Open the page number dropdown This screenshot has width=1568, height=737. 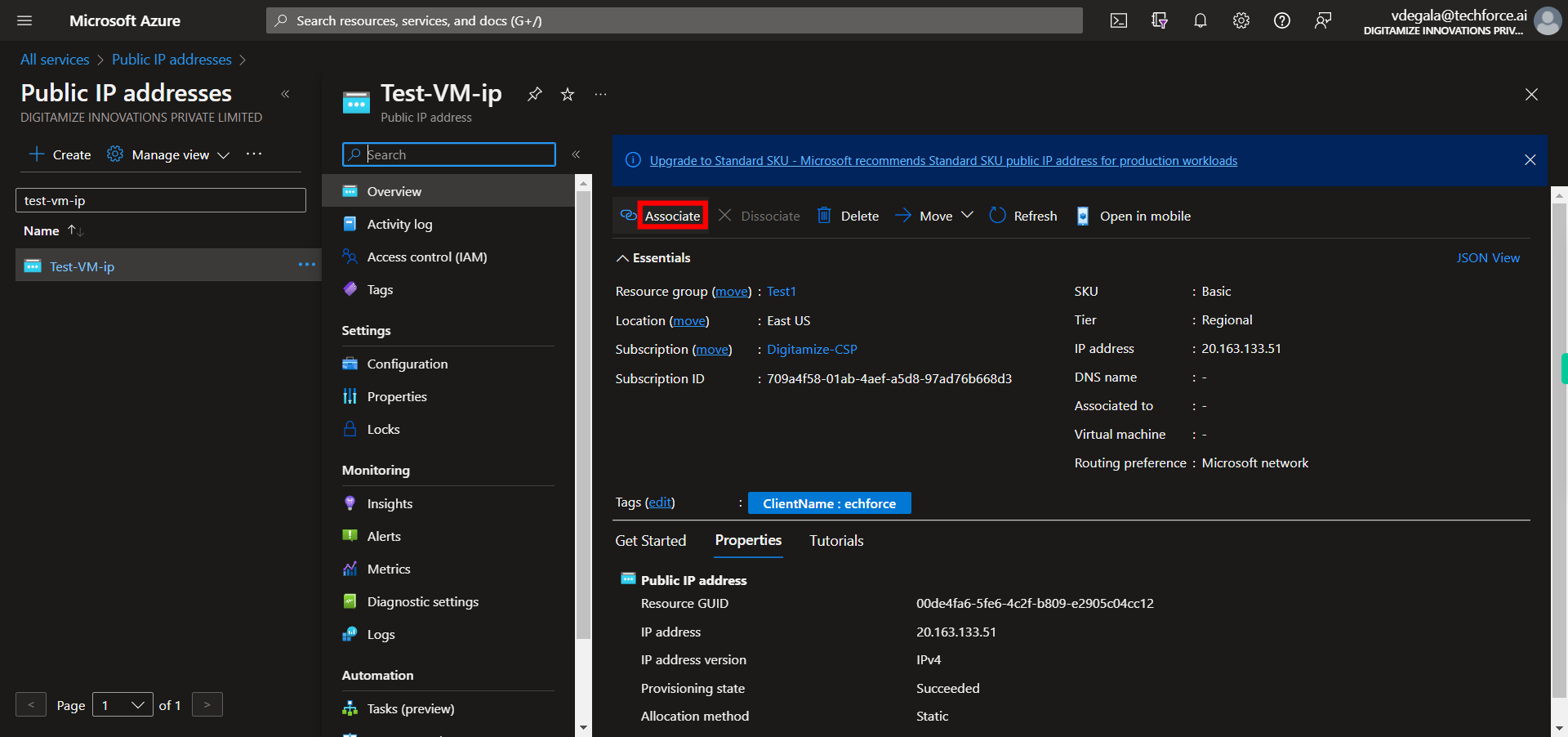point(122,704)
